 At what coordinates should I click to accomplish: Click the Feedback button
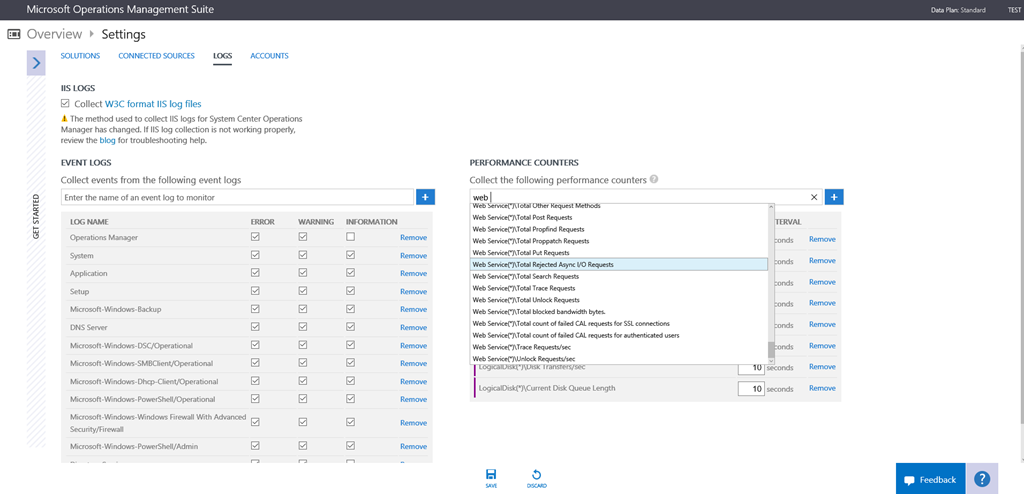[x=930, y=480]
